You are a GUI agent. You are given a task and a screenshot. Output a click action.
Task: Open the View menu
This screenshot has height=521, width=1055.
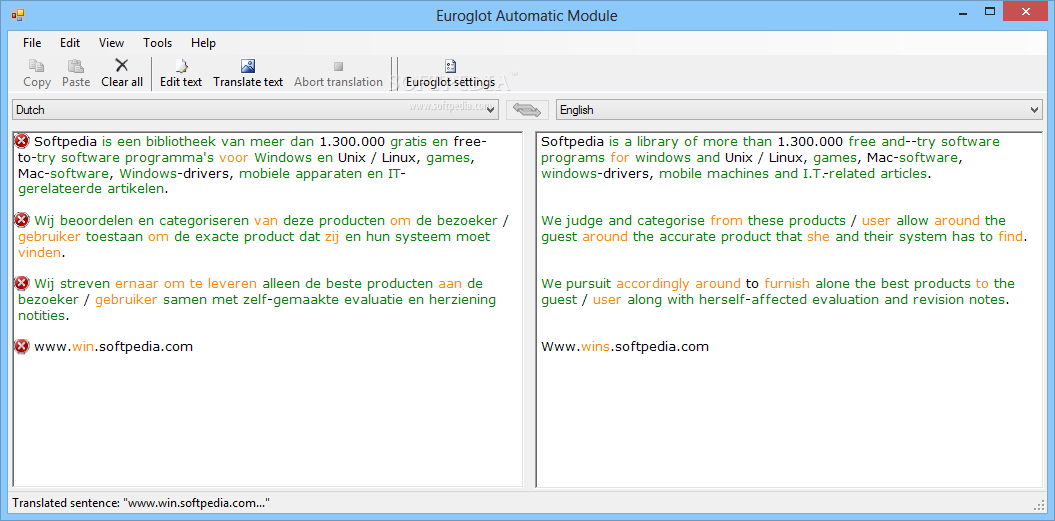(112, 43)
